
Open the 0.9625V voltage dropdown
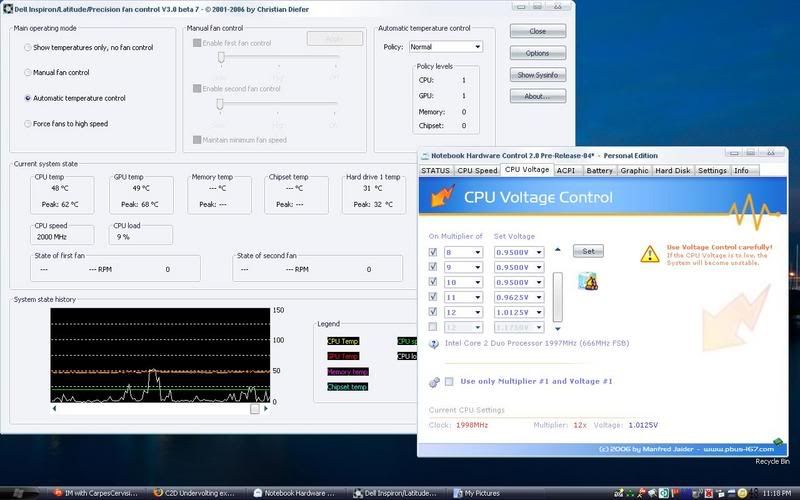click(x=519, y=297)
